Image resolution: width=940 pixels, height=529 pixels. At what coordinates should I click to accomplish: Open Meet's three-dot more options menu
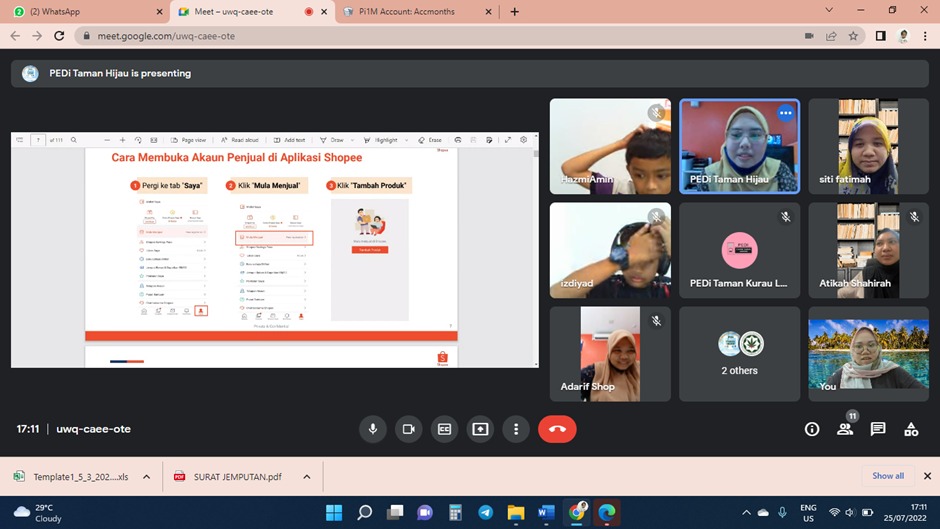pyautogui.click(x=516, y=429)
